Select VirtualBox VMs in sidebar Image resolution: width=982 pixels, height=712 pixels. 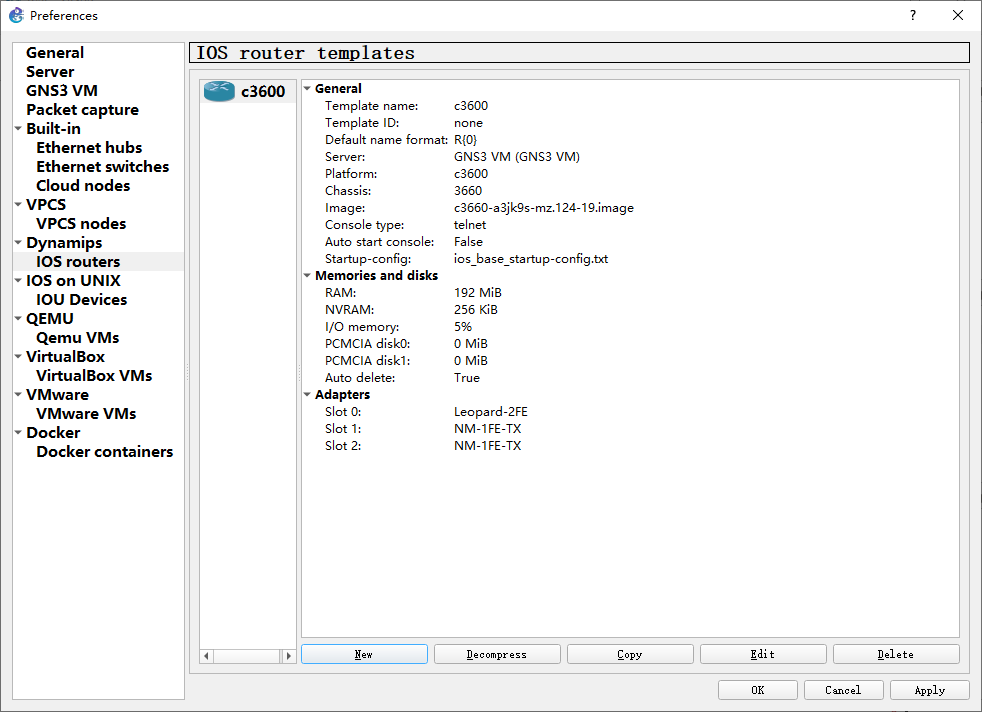click(94, 376)
